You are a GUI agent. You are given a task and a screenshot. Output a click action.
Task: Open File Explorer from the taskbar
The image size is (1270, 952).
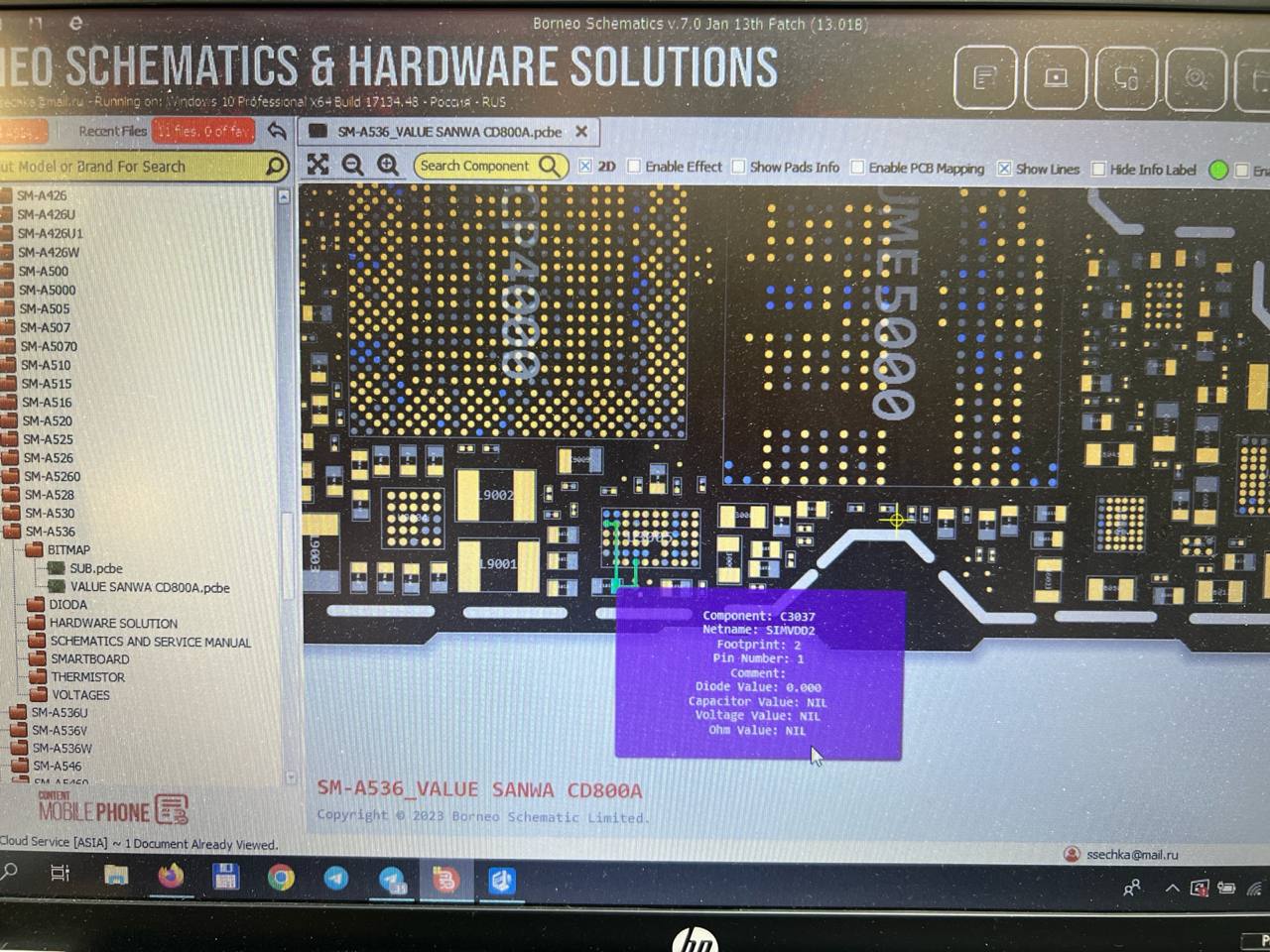(116, 876)
